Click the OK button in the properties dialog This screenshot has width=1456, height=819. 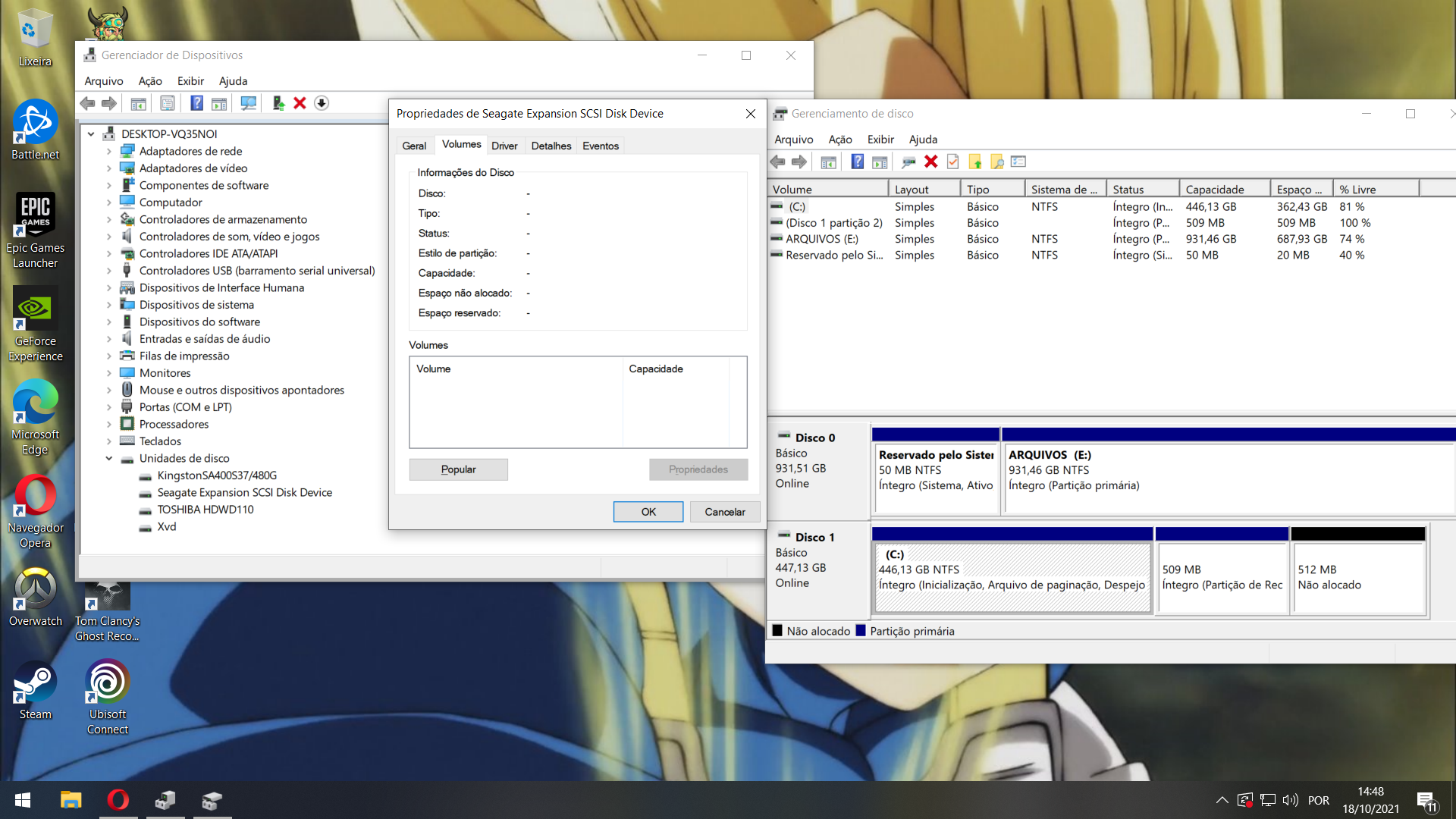tap(648, 512)
